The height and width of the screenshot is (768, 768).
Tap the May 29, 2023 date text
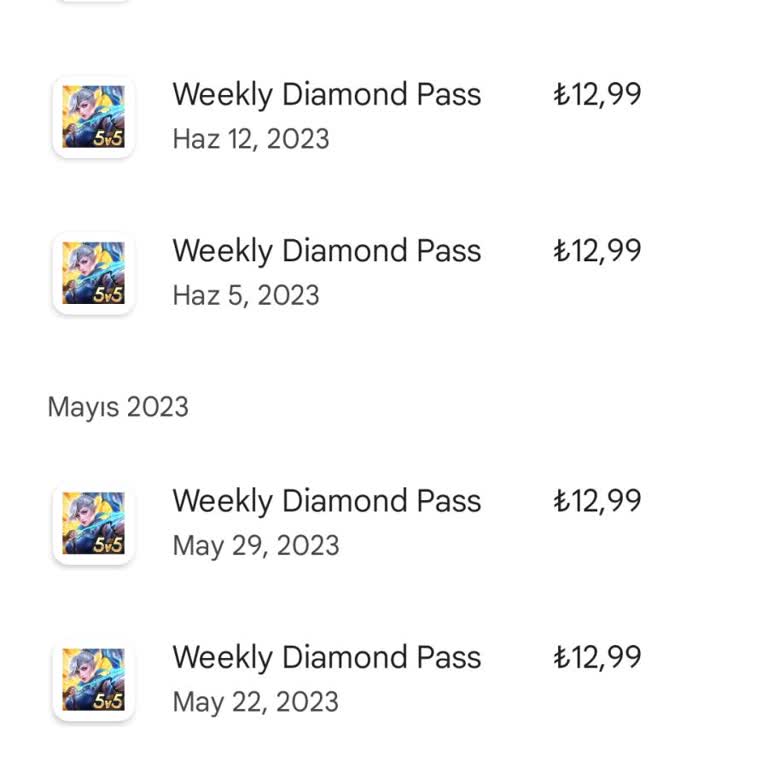[255, 545]
